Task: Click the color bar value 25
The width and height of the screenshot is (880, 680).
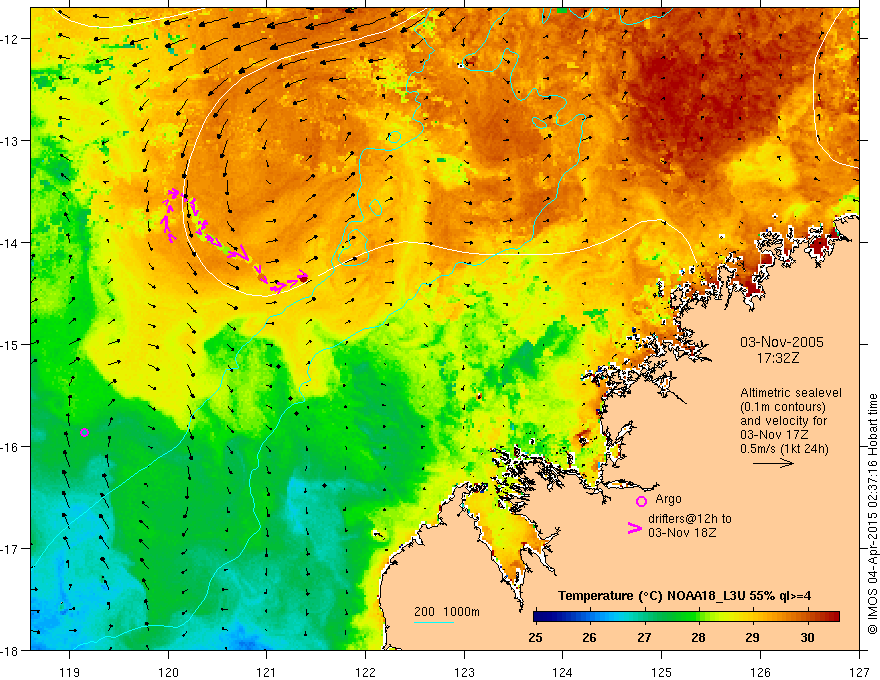Action: (x=535, y=637)
